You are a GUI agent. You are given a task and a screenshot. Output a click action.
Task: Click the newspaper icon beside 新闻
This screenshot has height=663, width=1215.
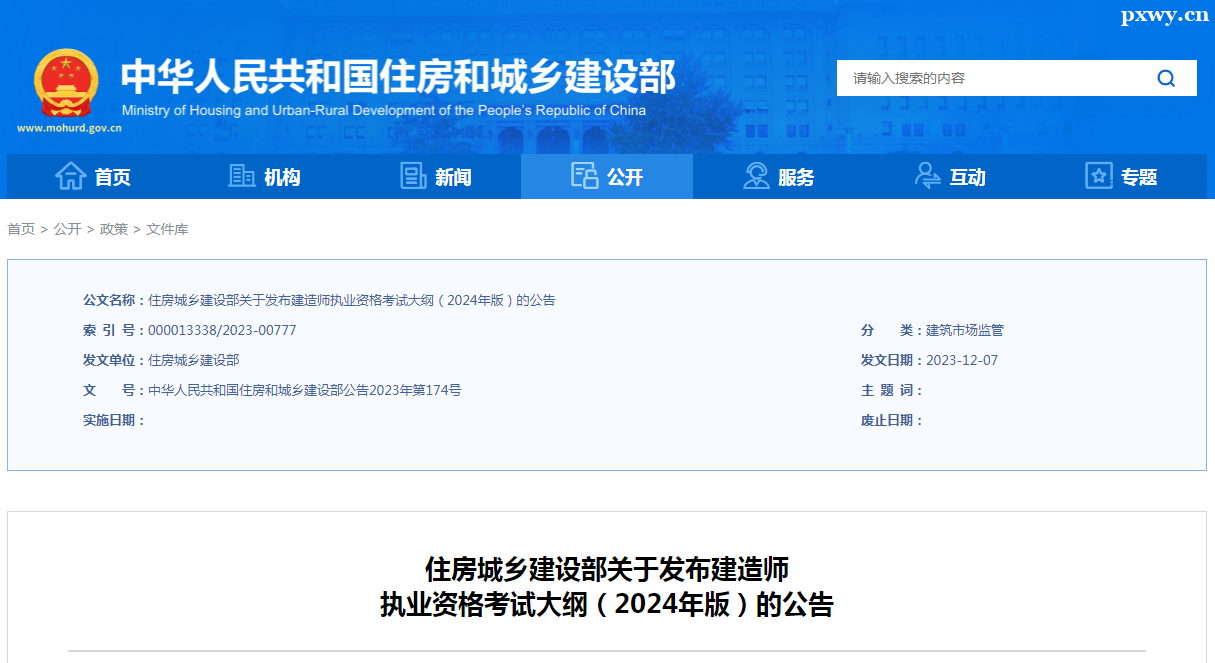pyautogui.click(x=413, y=176)
